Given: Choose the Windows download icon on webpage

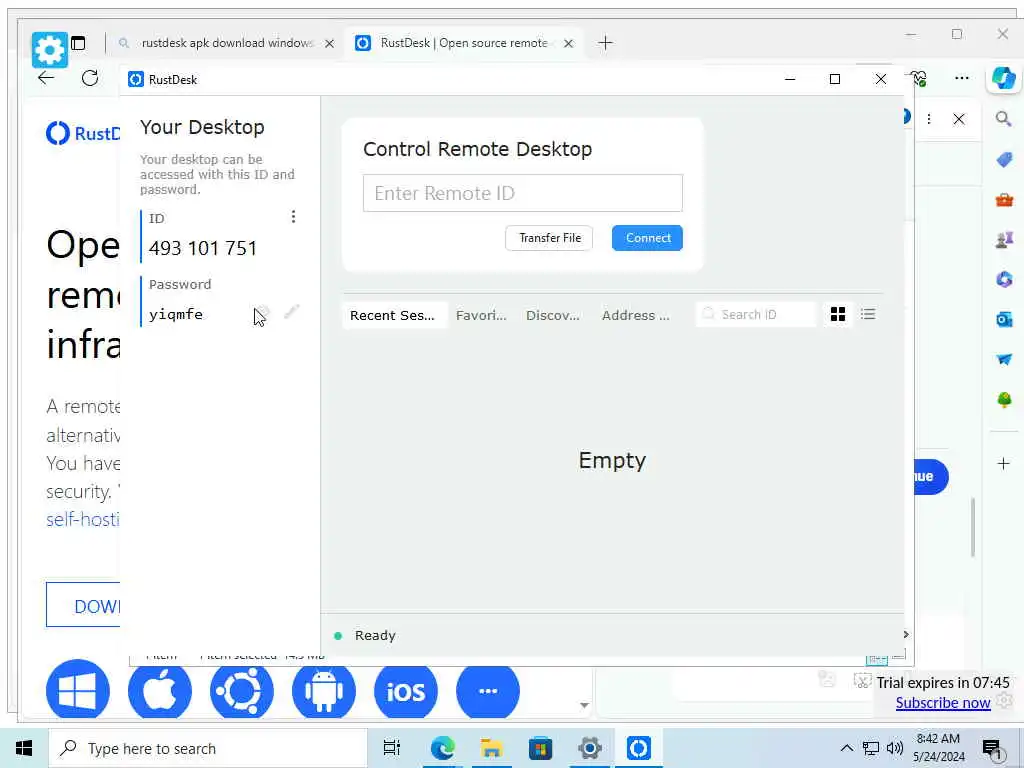Looking at the screenshot, I should pyautogui.click(x=78, y=691).
